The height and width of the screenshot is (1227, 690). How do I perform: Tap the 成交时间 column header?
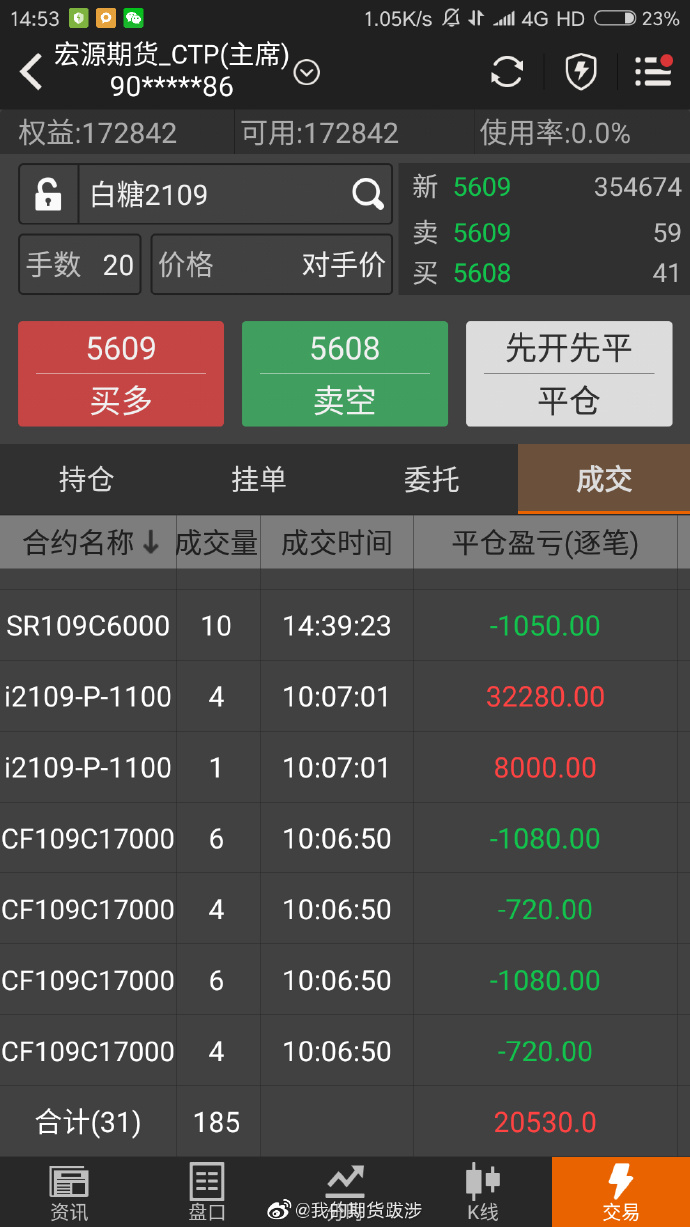pos(337,543)
